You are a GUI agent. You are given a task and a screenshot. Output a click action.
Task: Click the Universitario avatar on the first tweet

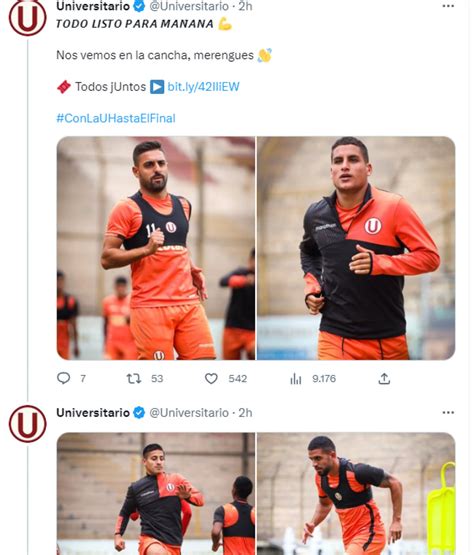[x=27, y=18]
